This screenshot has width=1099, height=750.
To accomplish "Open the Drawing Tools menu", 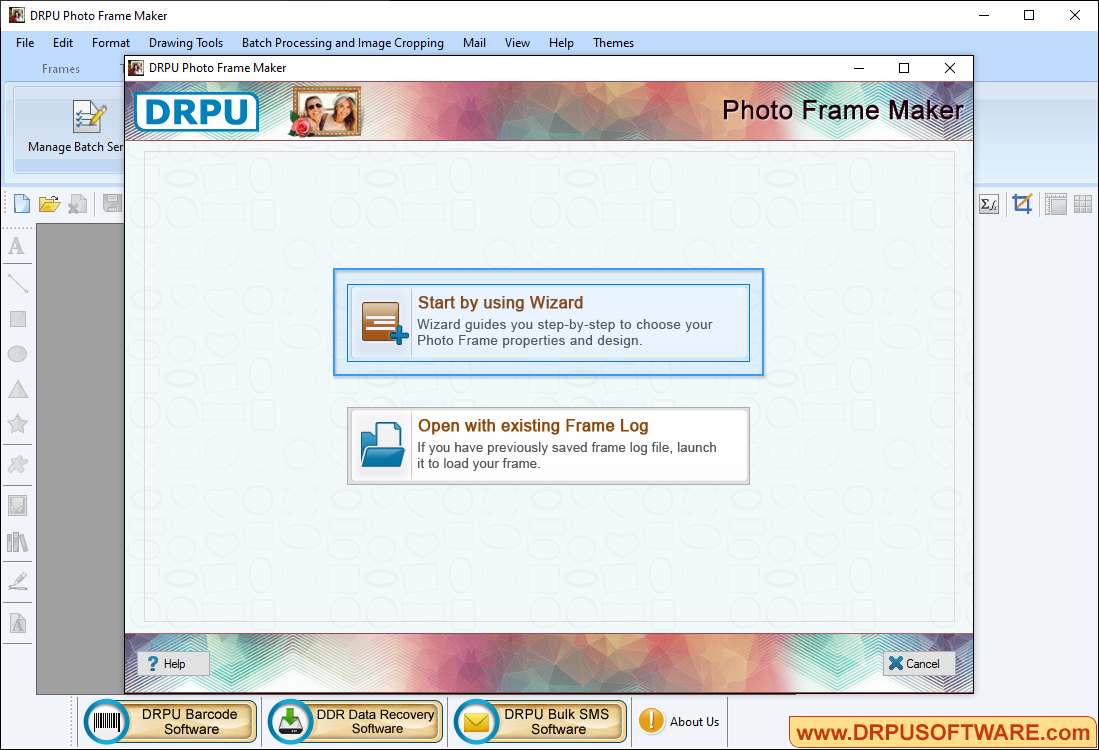I will point(185,43).
